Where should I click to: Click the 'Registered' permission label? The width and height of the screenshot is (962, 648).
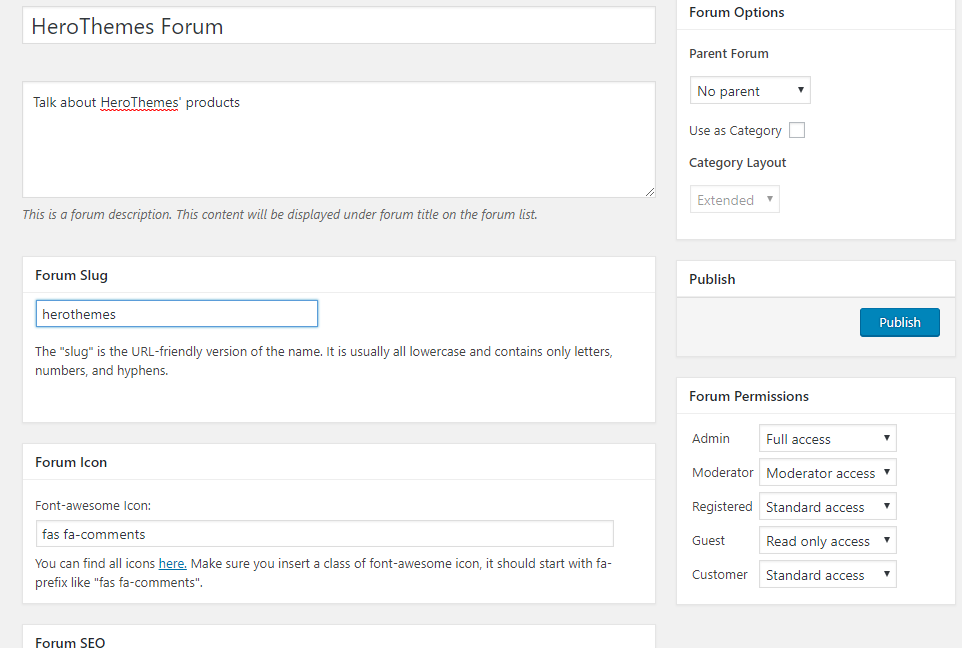[722, 506]
